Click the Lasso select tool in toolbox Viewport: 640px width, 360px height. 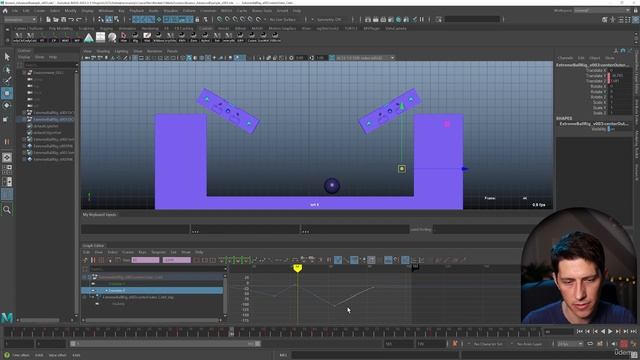pos(7,70)
